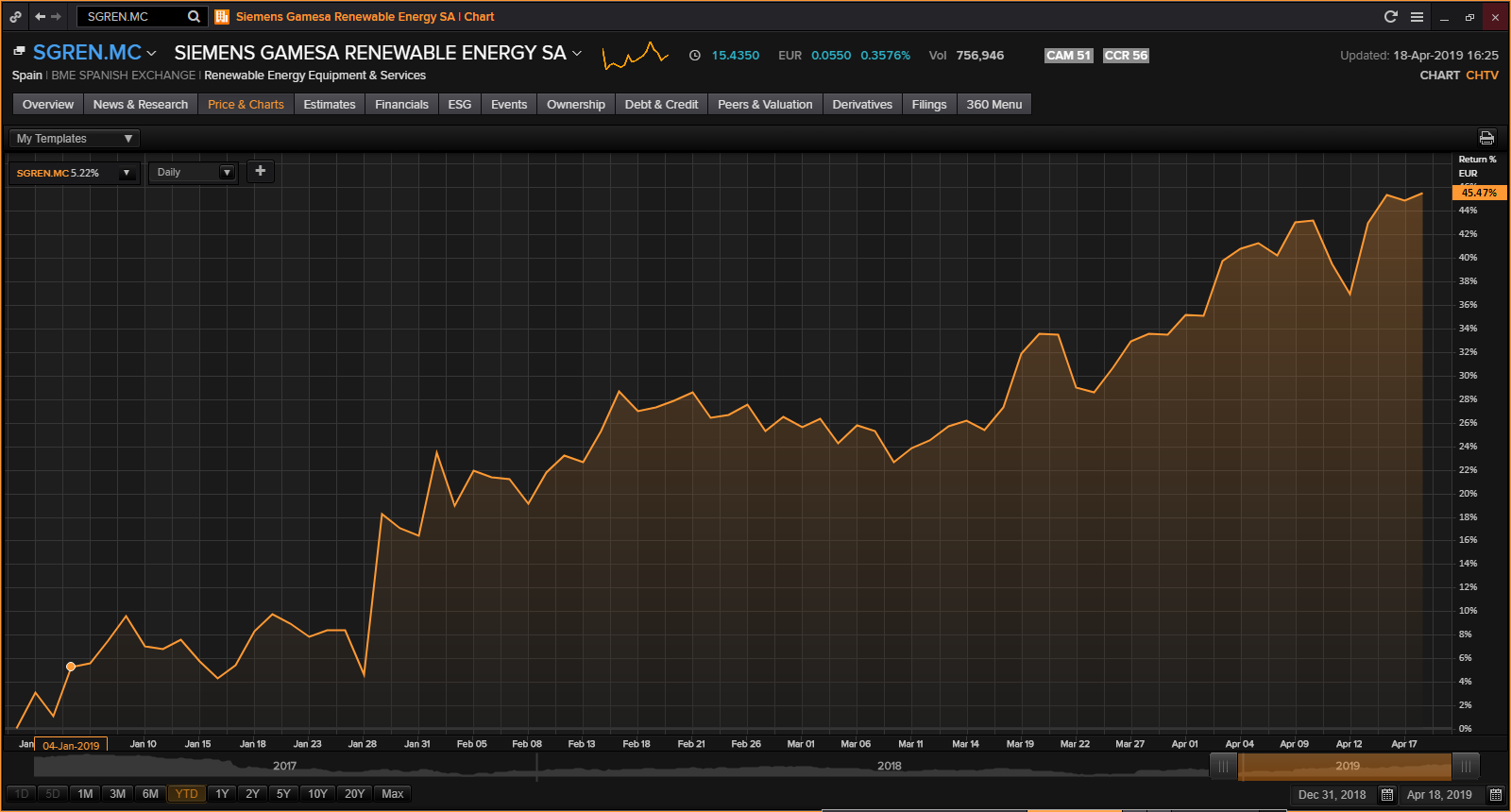Open the My Templates dropdown
Image resolution: width=1511 pixels, height=812 pixels.
(x=75, y=139)
